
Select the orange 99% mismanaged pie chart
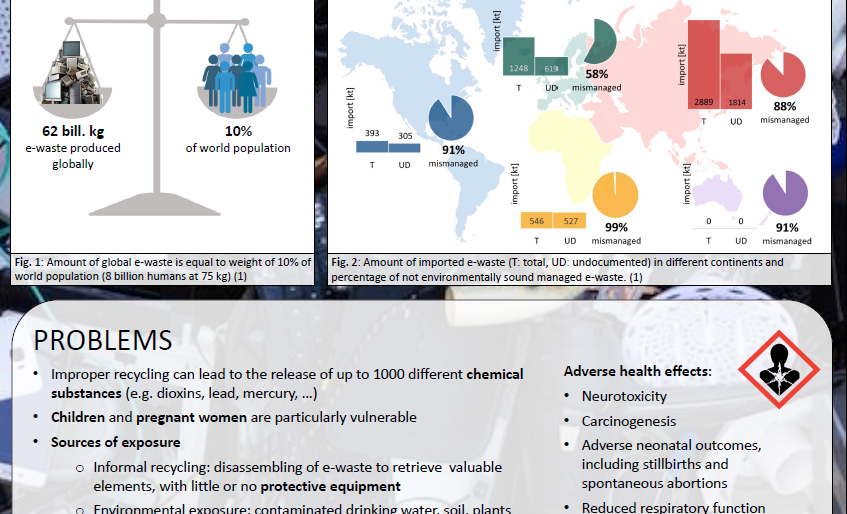[615, 194]
